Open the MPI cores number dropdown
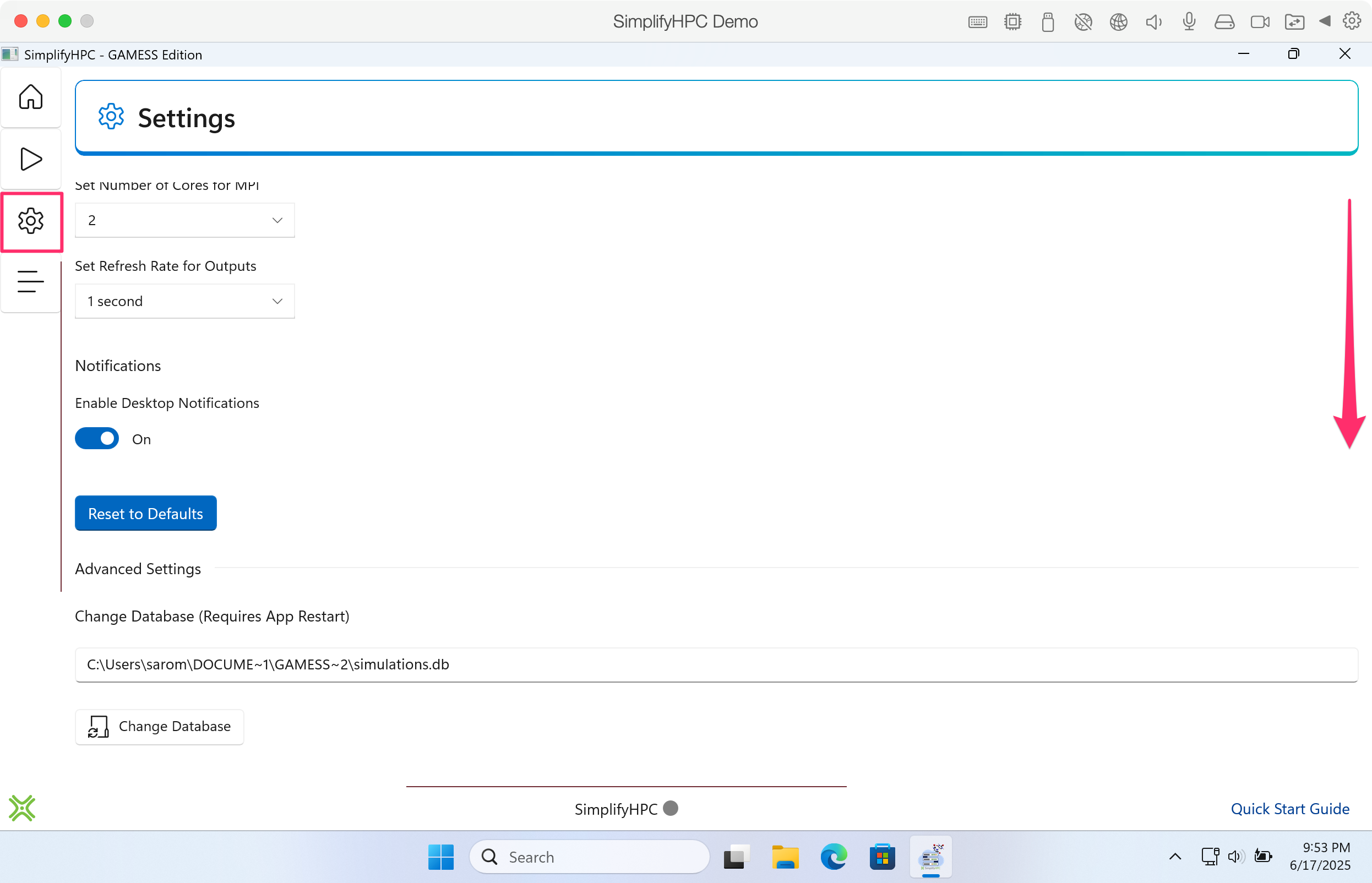1372x883 pixels. point(184,220)
